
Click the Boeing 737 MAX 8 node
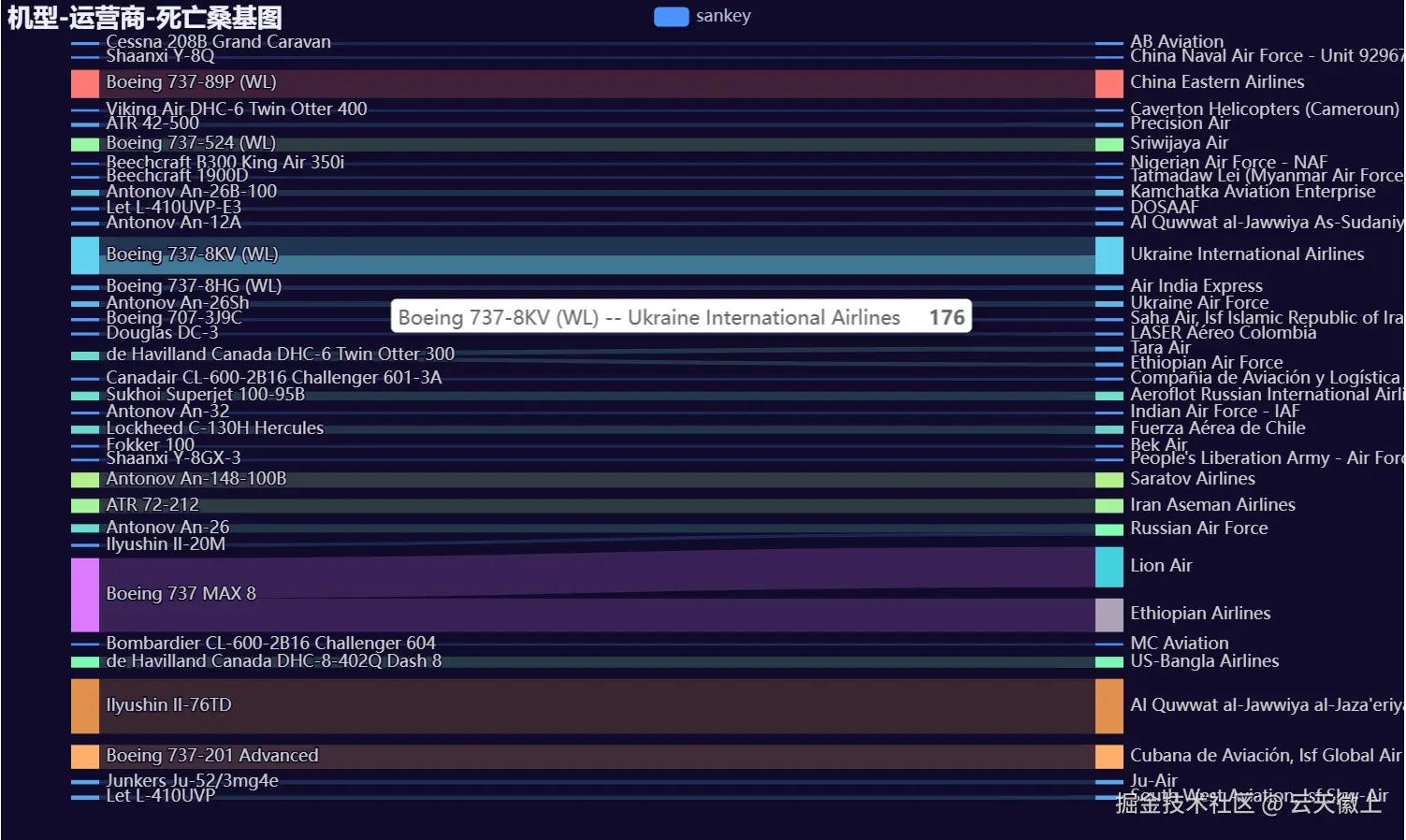point(85,595)
